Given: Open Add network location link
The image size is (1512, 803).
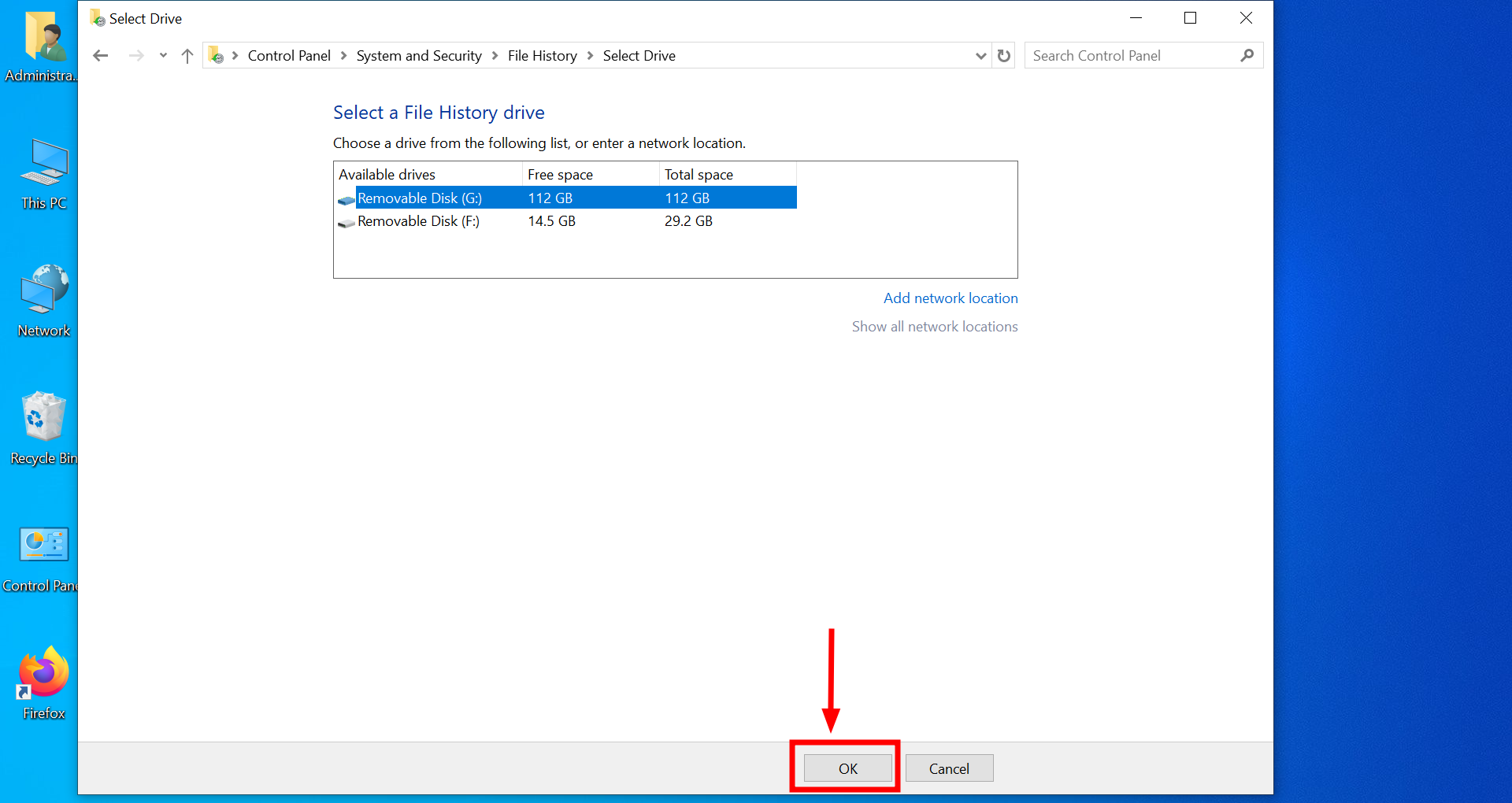Looking at the screenshot, I should (x=951, y=298).
